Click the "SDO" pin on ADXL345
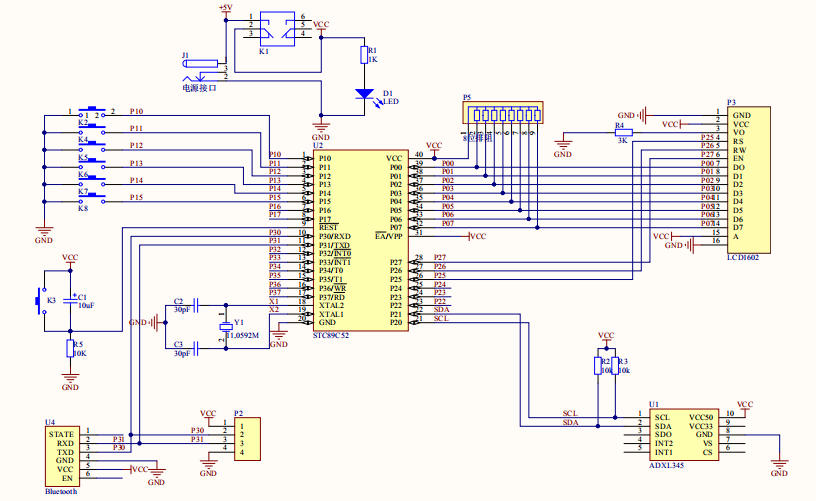The width and height of the screenshot is (816, 501). 663,434
